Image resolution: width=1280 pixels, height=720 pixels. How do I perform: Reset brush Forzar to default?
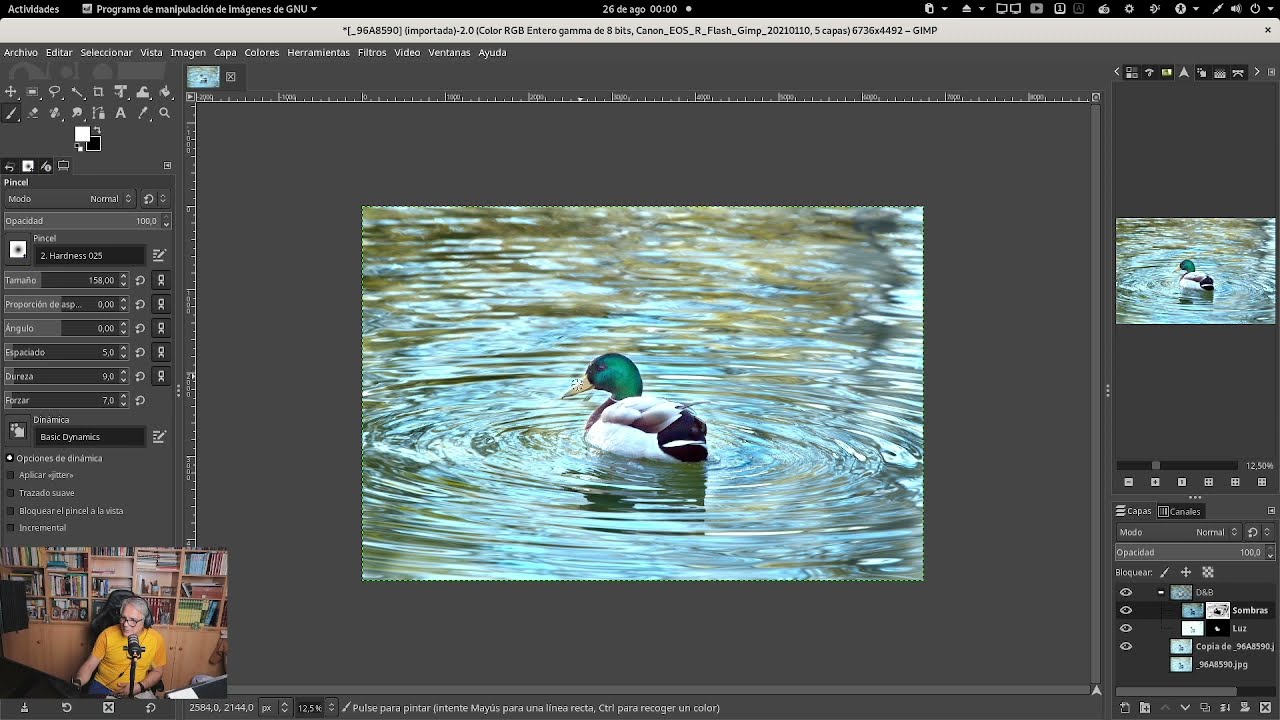[141, 400]
